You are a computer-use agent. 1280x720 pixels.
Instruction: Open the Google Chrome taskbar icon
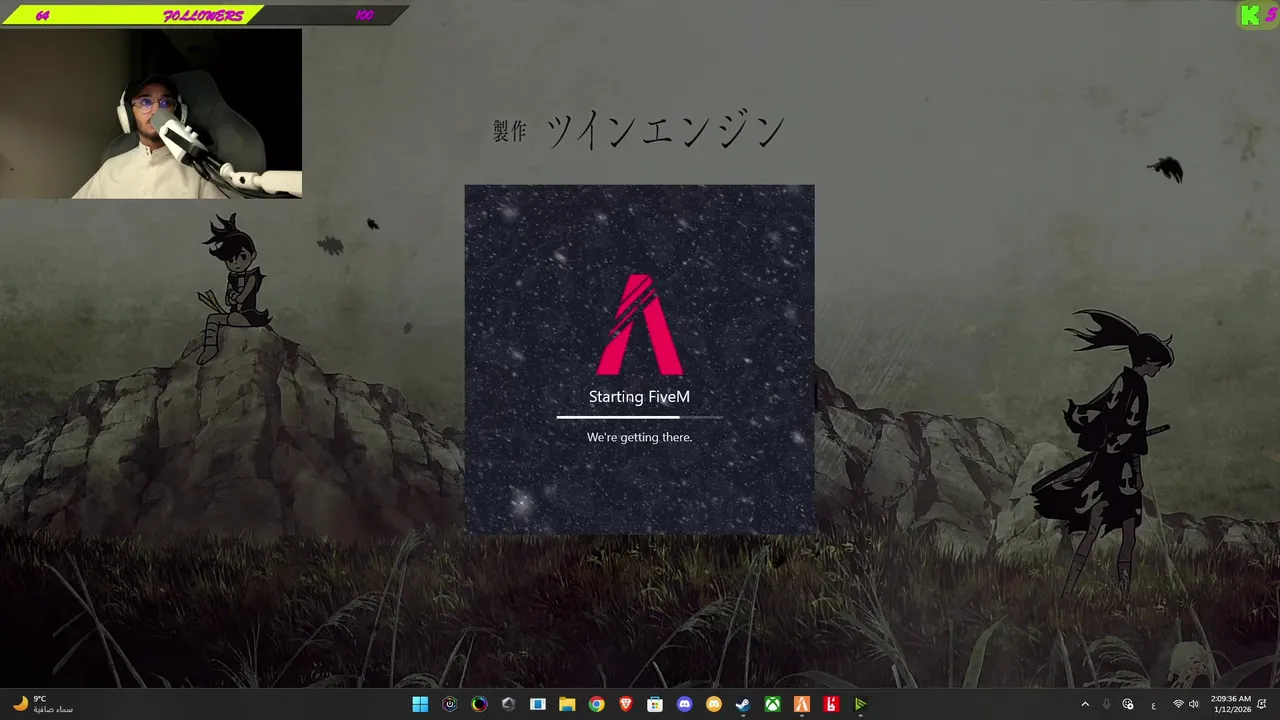596,704
